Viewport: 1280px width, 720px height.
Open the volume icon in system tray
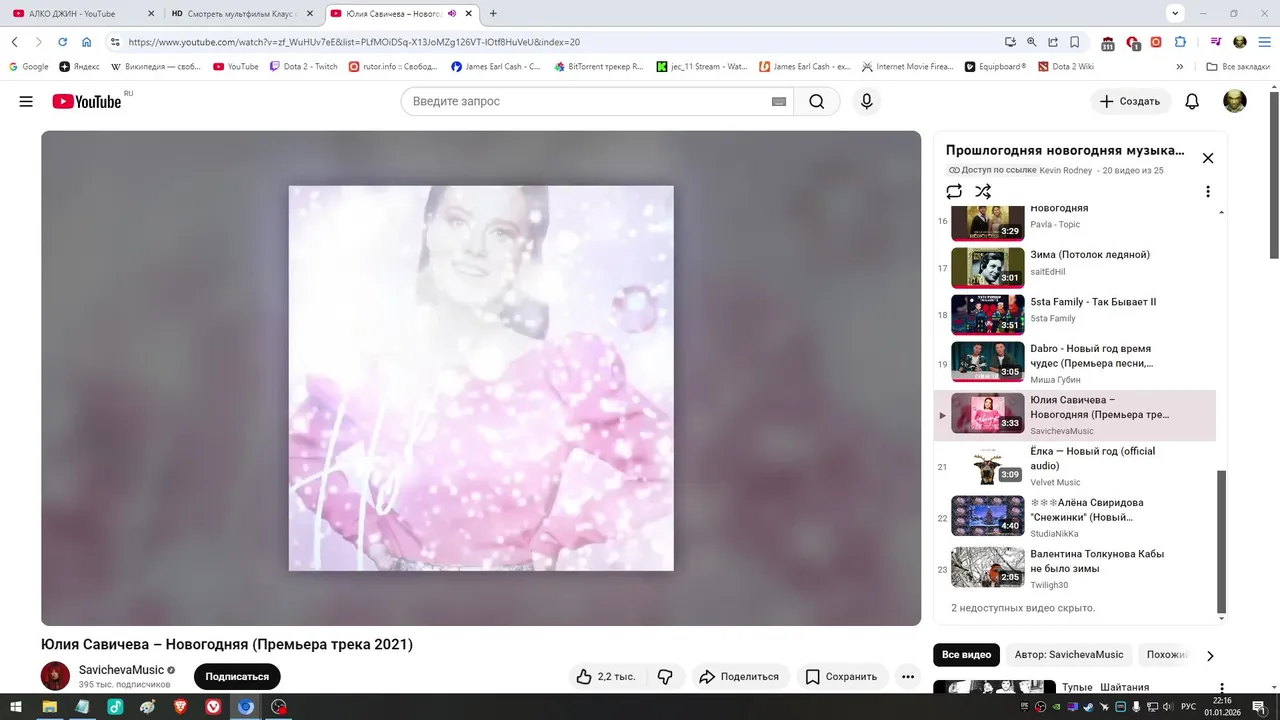1169,706
